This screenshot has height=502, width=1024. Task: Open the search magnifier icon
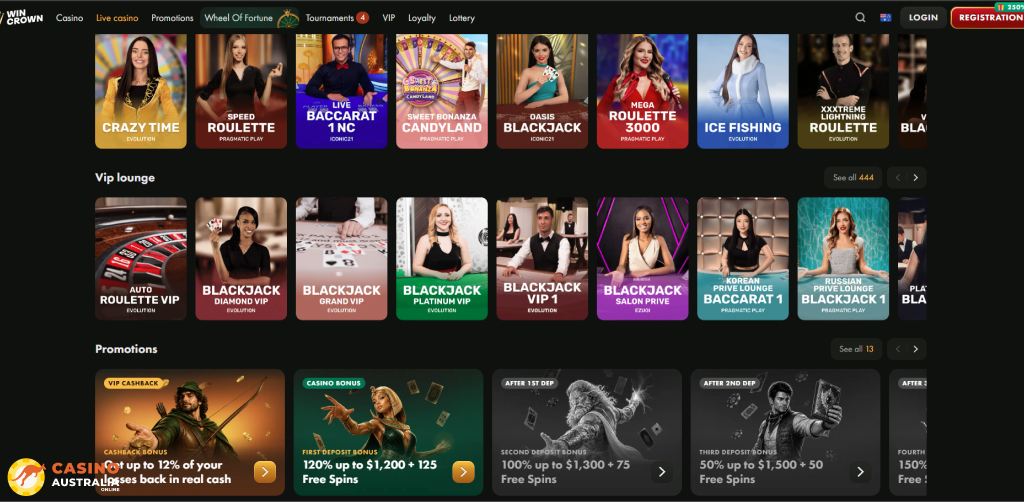[x=860, y=18]
